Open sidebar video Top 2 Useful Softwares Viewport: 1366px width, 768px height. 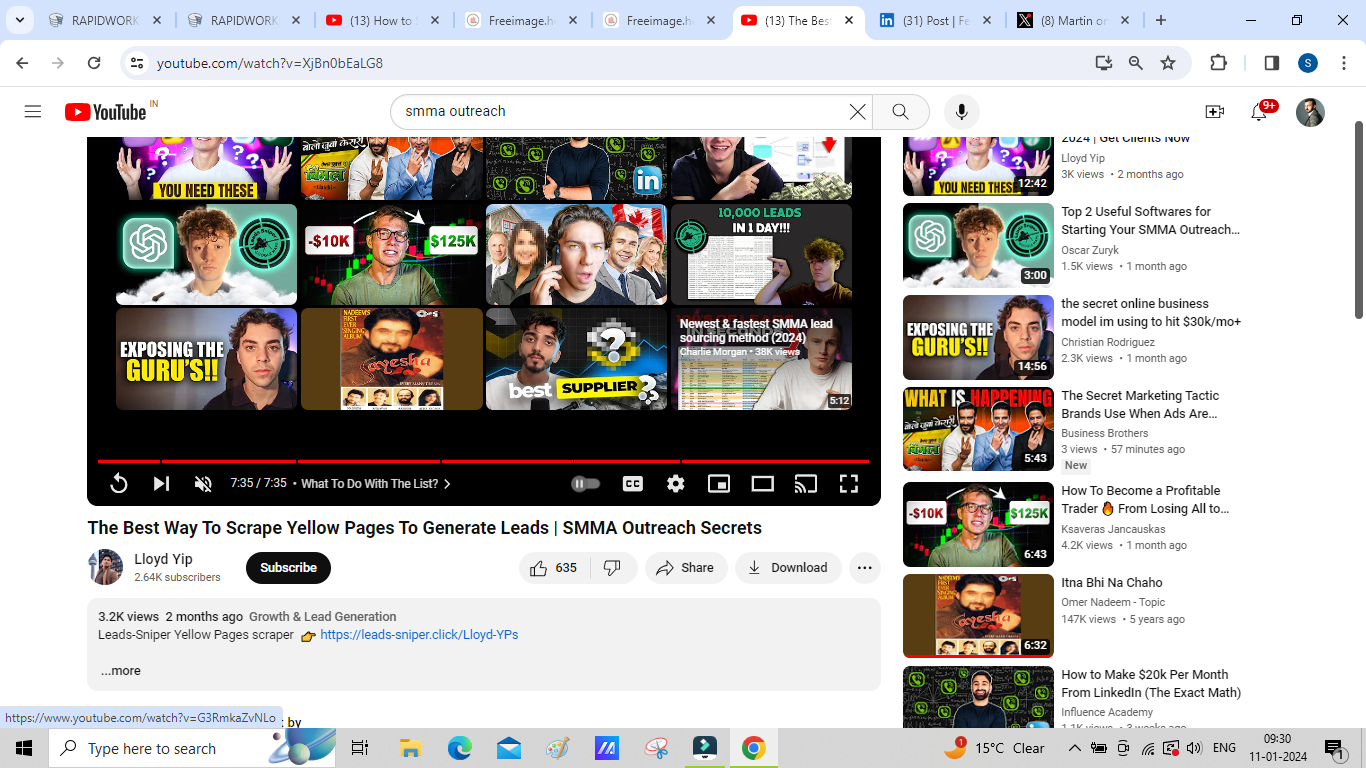click(1150, 221)
